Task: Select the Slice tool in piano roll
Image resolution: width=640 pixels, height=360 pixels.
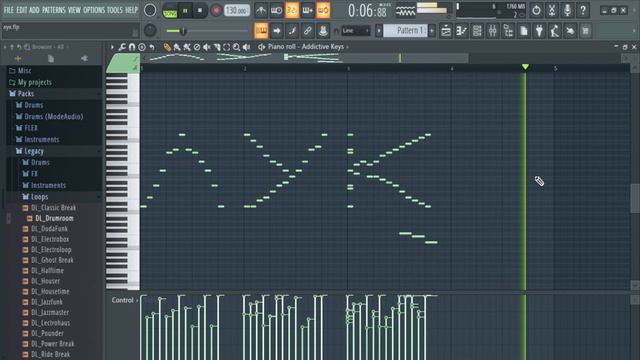Action: coord(217,47)
